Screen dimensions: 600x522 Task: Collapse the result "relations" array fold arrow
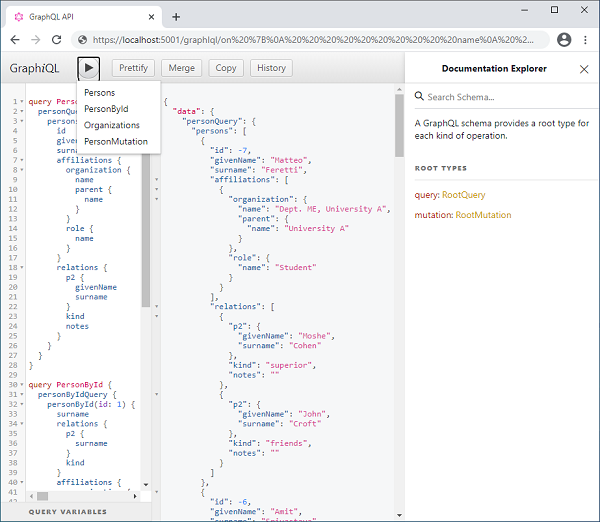pyautogui.click(x=157, y=307)
